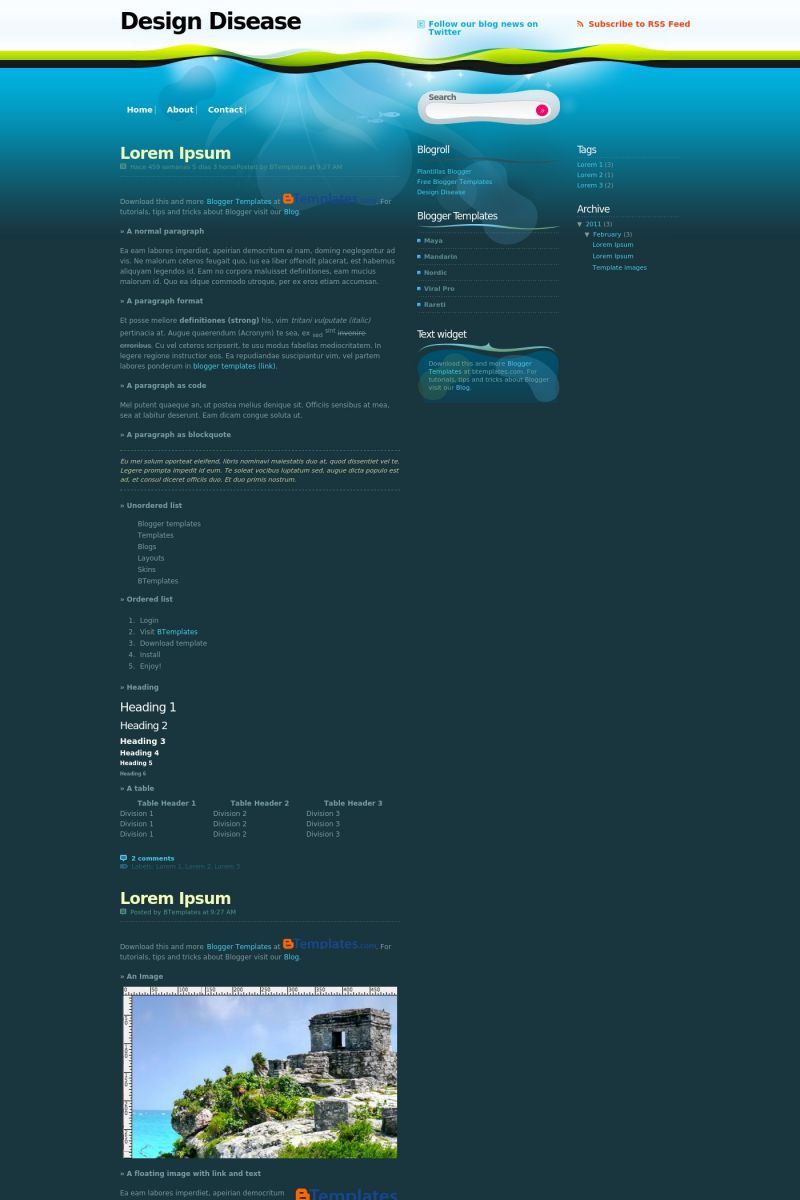Select the Lorem 1 tag

pos(589,164)
